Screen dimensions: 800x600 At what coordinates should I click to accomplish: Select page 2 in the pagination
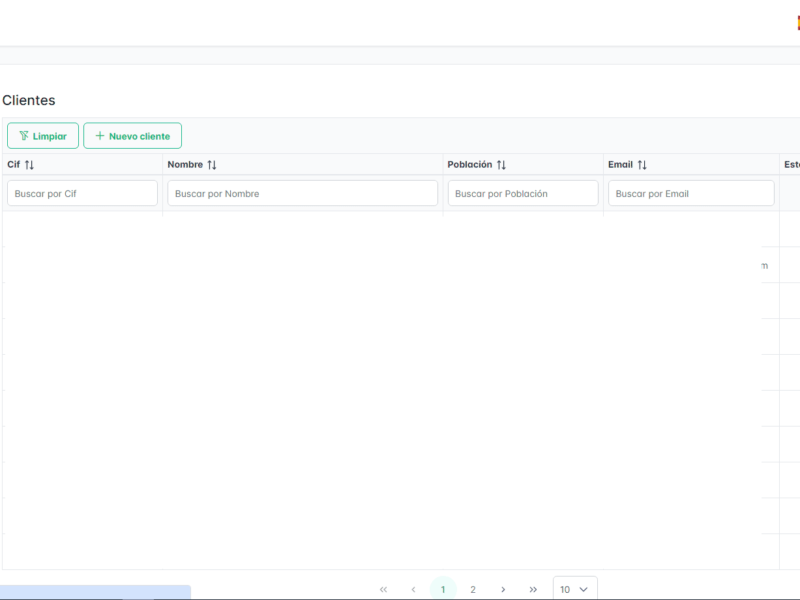473,589
